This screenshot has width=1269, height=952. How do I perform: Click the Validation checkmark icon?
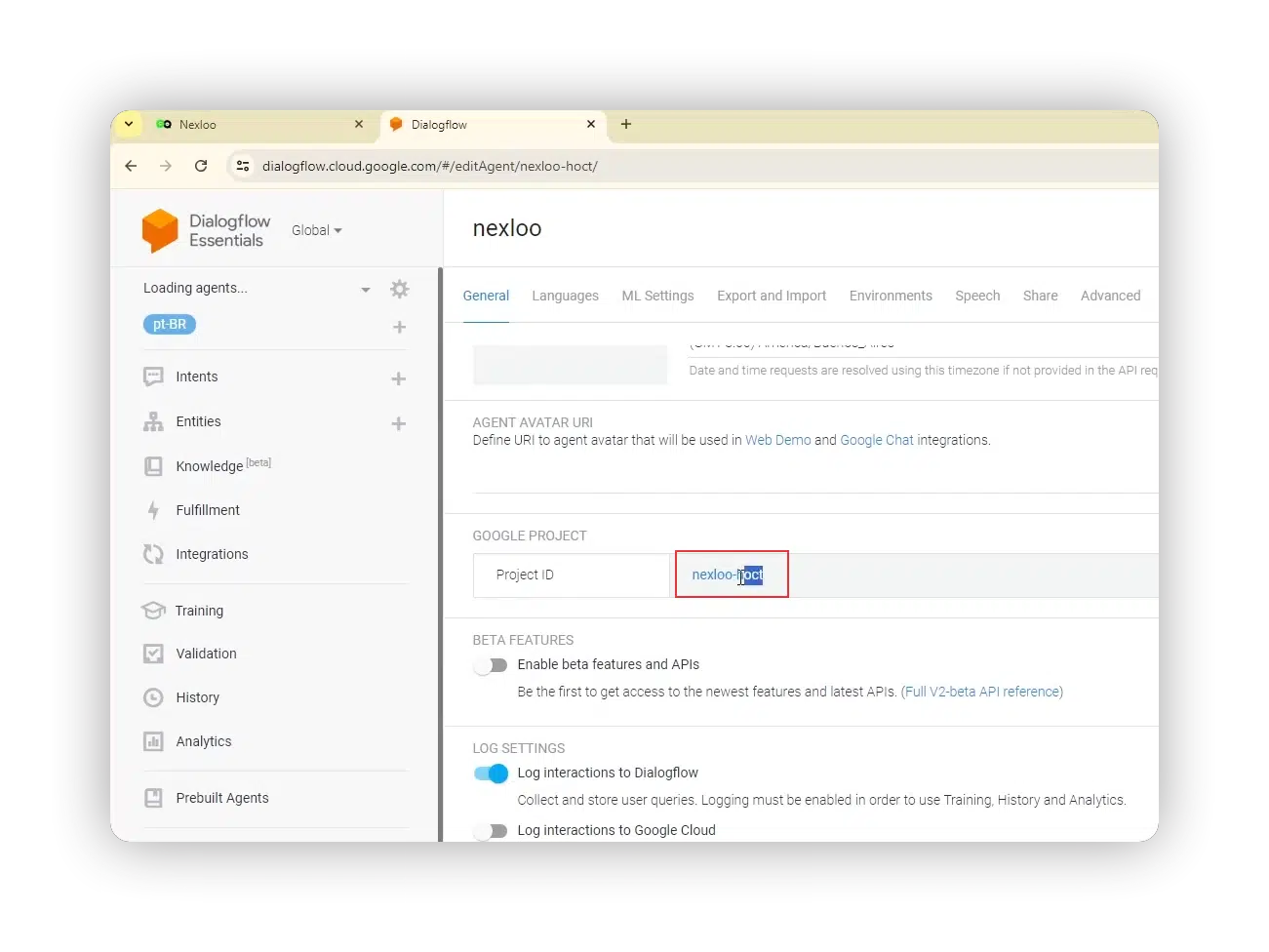click(153, 654)
